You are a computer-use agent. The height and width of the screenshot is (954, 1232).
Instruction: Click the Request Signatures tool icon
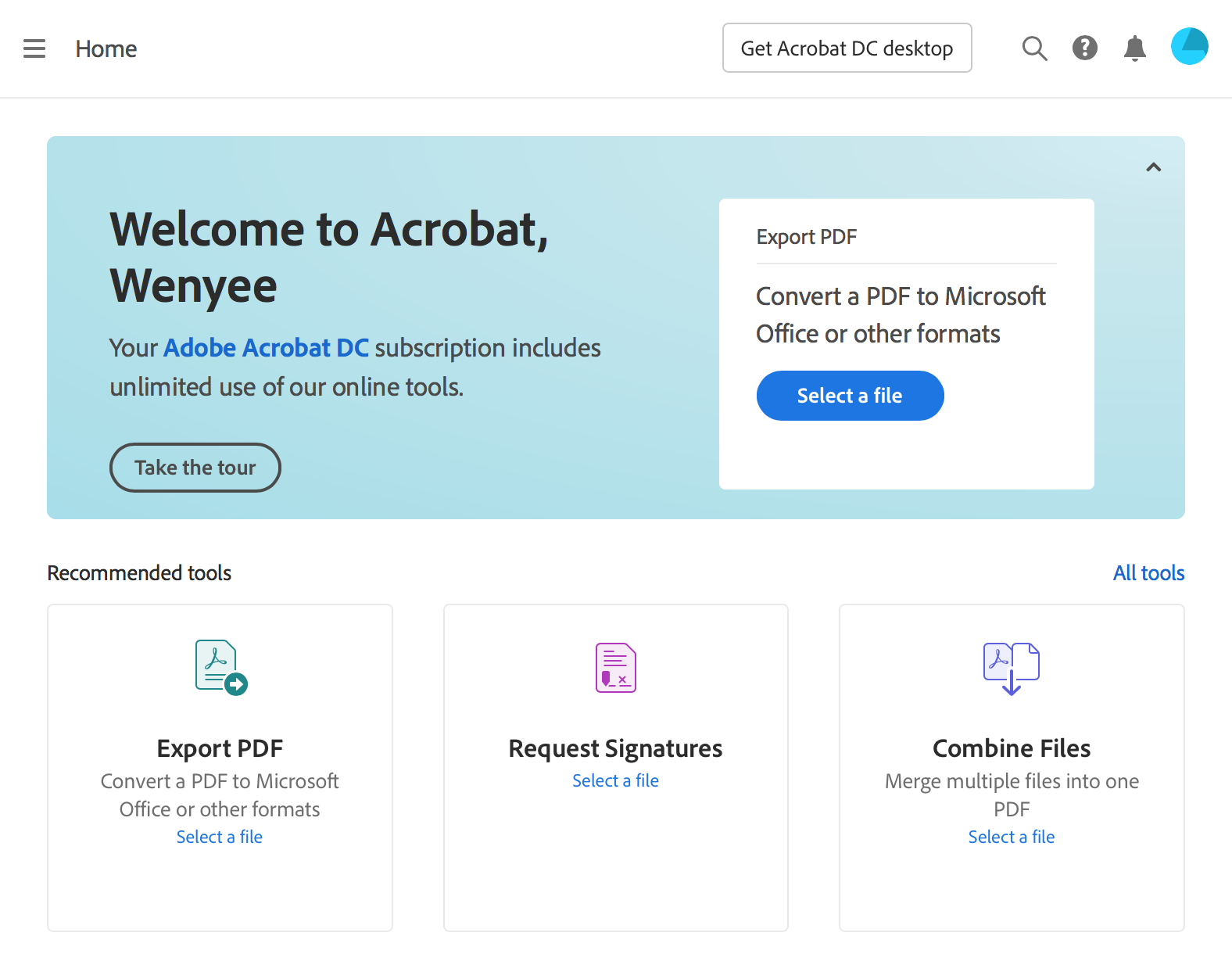(616, 668)
